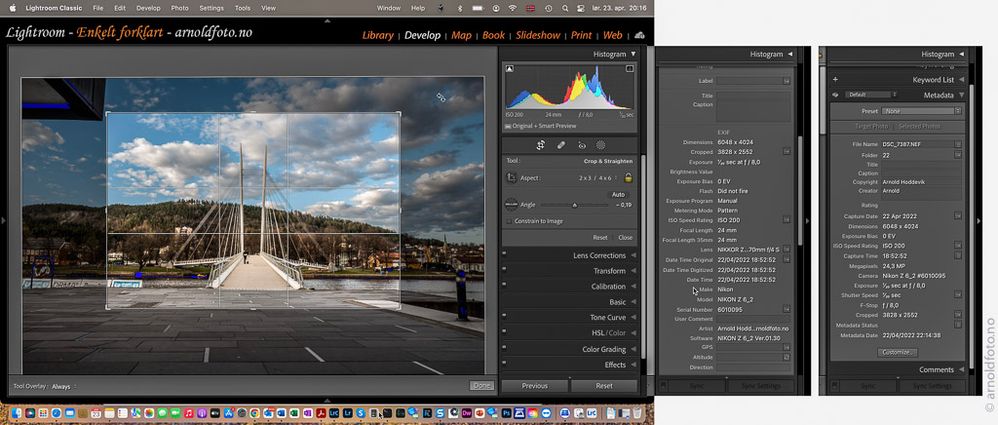
Task: Click Reset in Crop & Straighten panel
Action: point(600,237)
